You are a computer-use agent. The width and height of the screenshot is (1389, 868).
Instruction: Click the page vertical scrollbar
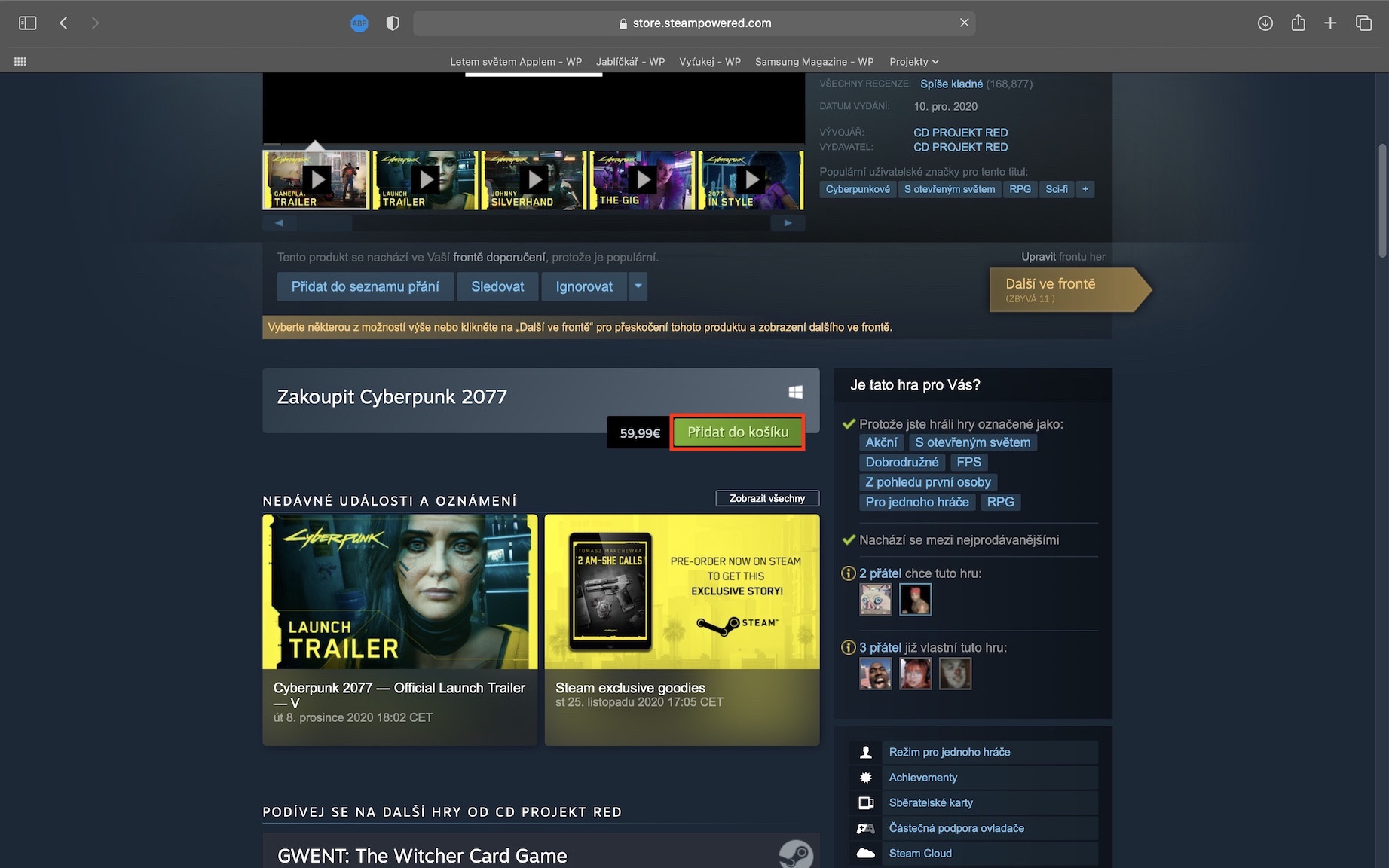click(1382, 200)
